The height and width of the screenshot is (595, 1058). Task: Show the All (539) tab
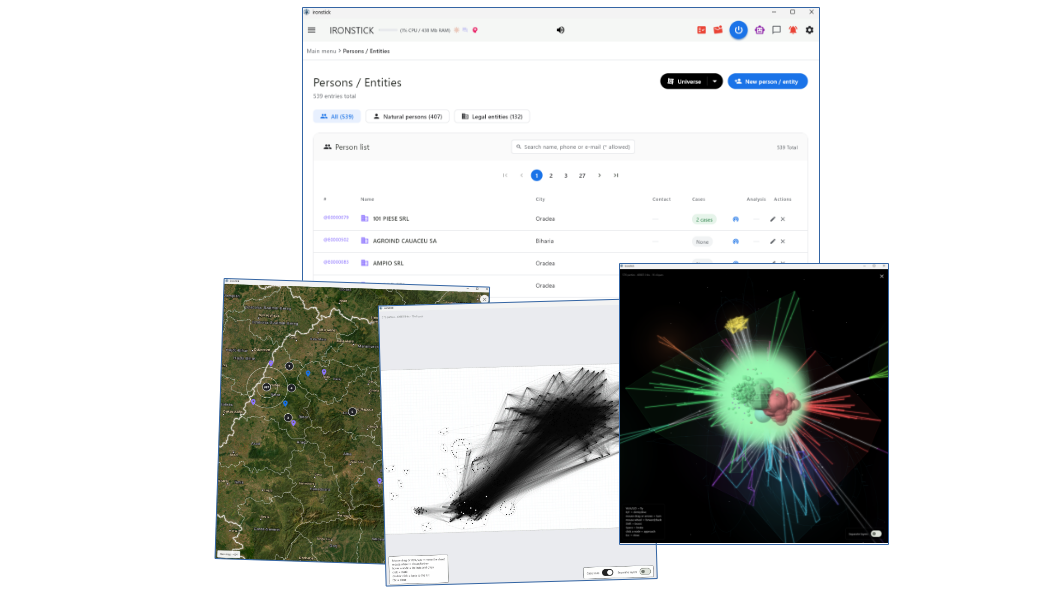click(337, 117)
